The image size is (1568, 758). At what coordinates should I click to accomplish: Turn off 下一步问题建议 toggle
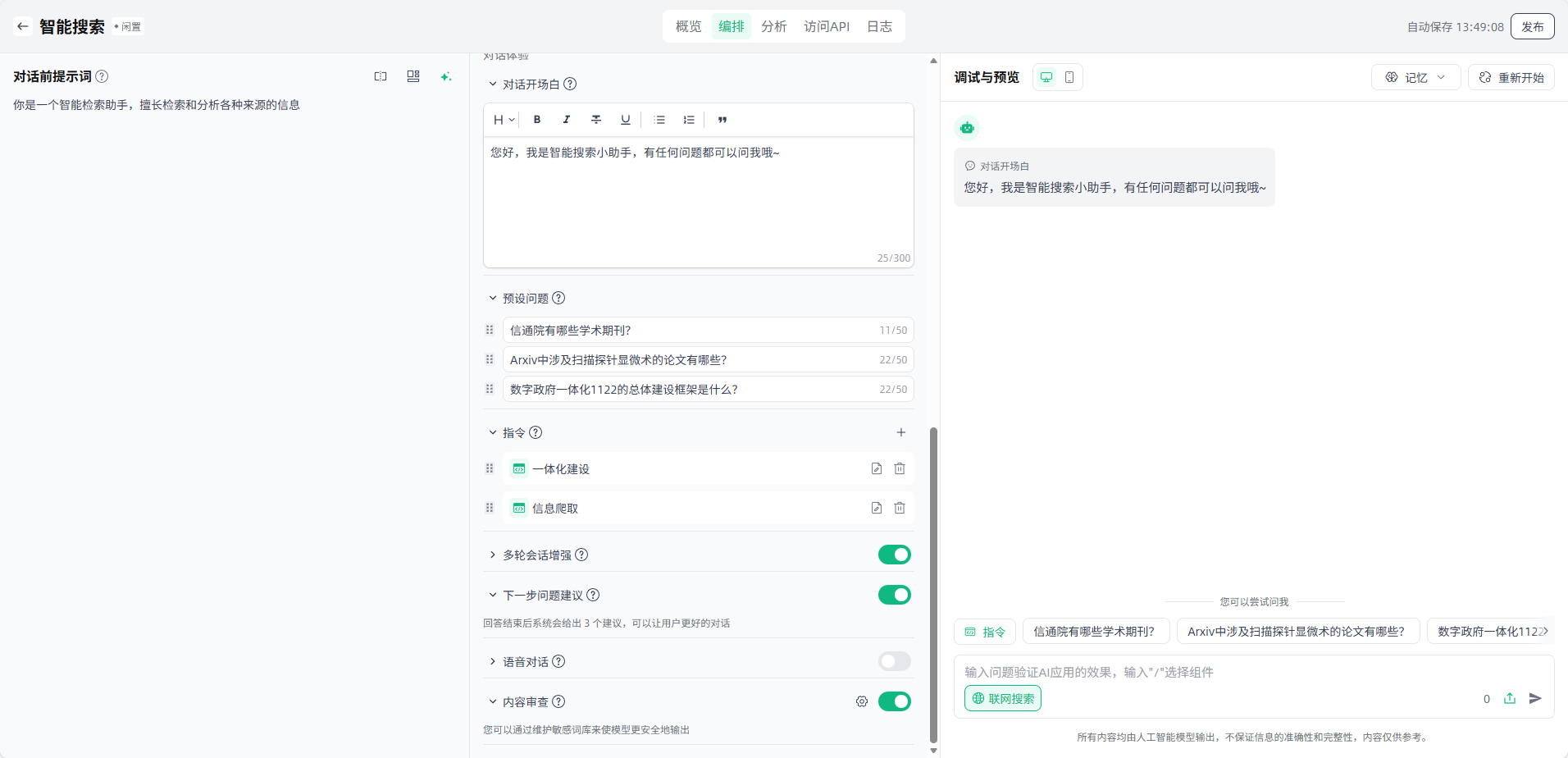(x=894, y=595)
